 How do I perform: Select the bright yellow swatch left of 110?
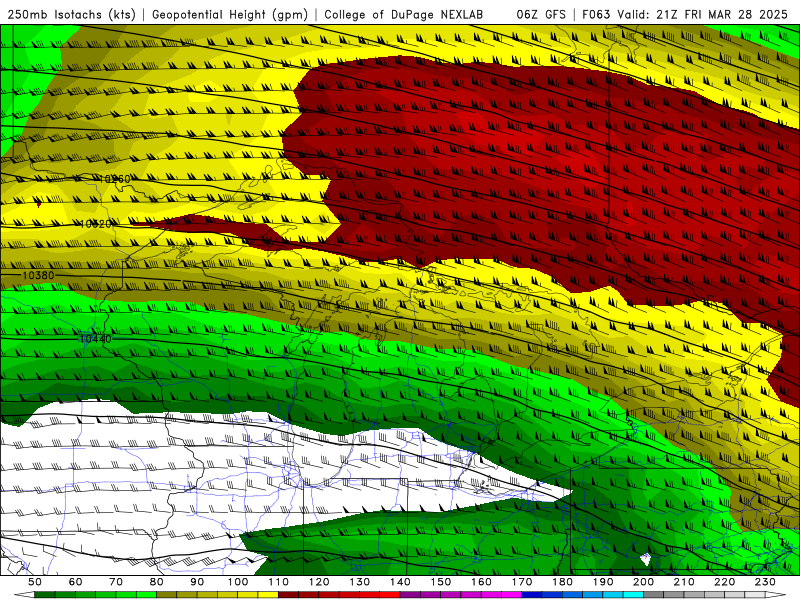pos(268,595)
